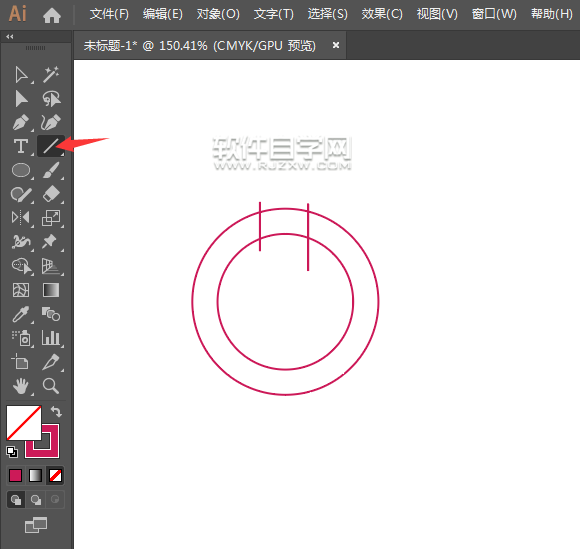Select the Shaper tool

point(21,195)
